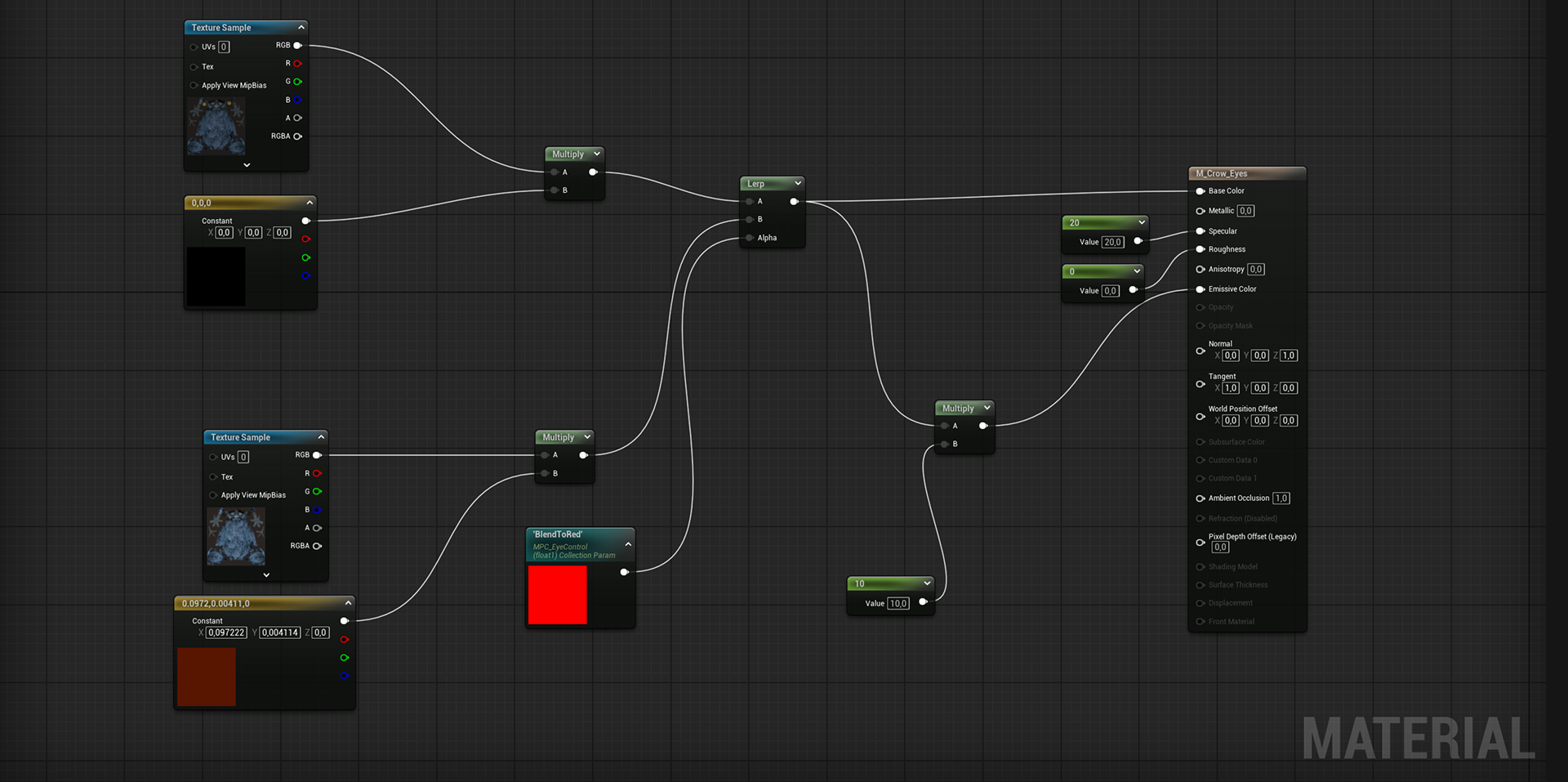Click output pin of the Value 10,0 node
The image size is (1568, 782).
923,602
